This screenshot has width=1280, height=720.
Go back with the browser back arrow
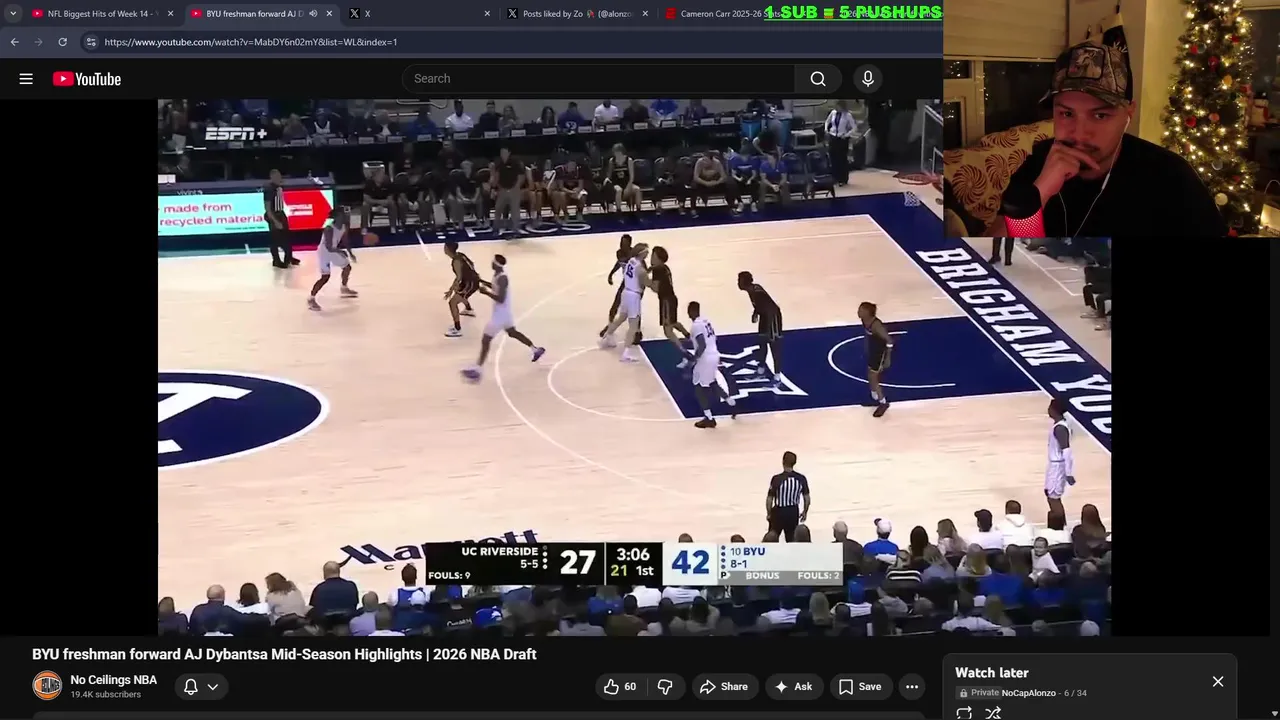pyautogui.click(x=14, y=42)
